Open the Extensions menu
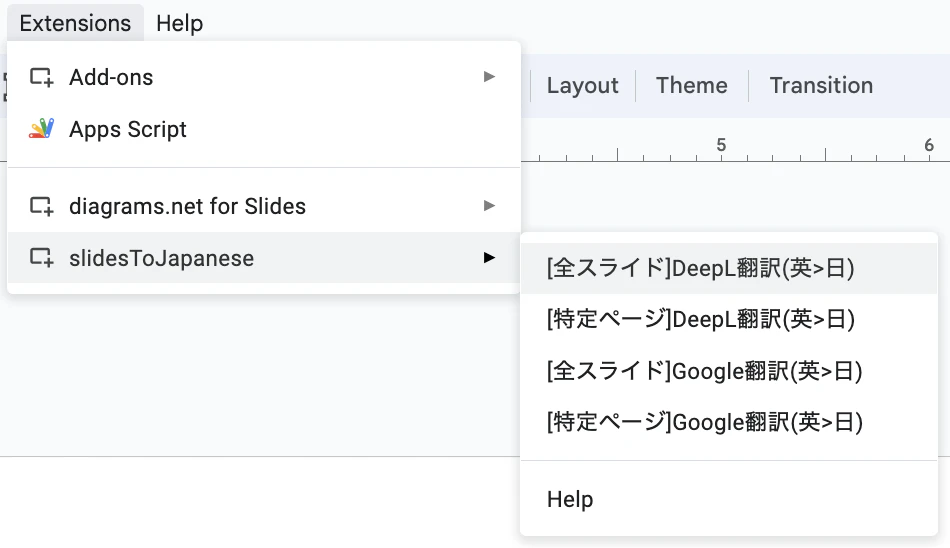950x548 pixels. coord(75,23)
